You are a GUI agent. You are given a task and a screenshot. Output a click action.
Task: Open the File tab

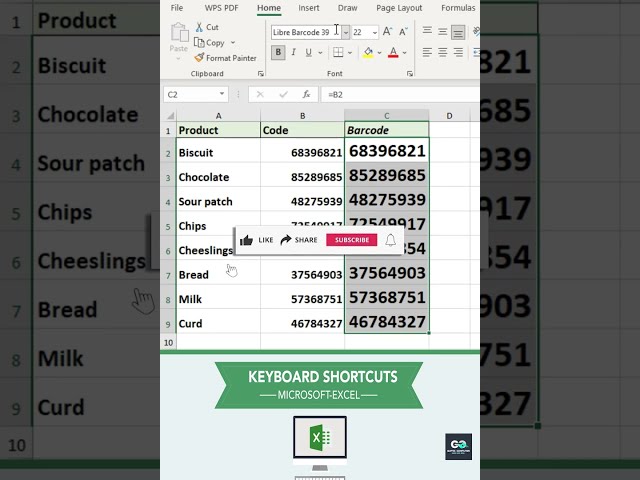click(x=177, y=8)
